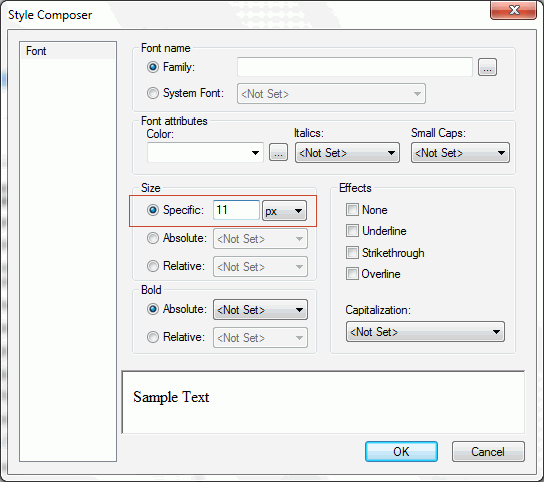Open the Bold Absolute weight dropdown
This screenshot has width=544, height=482.
click(260, 310)
